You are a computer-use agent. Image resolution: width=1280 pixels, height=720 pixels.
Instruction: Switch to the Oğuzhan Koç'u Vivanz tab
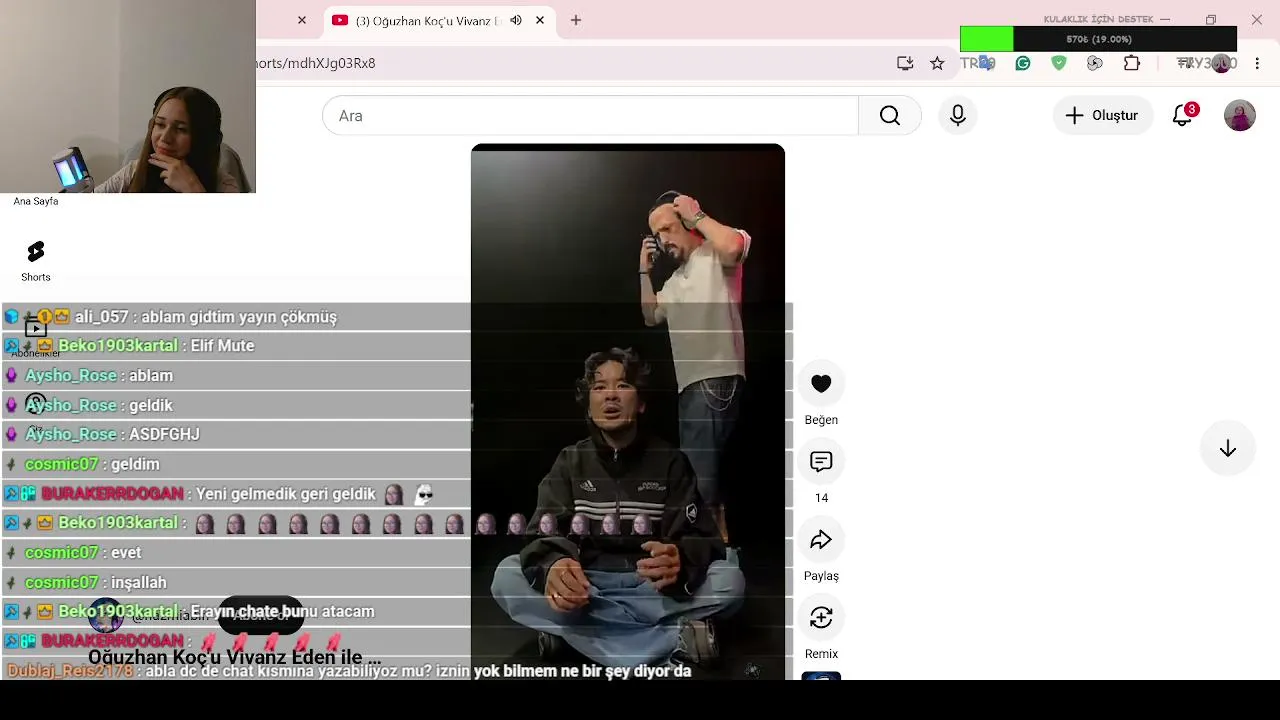coord(427,20)
